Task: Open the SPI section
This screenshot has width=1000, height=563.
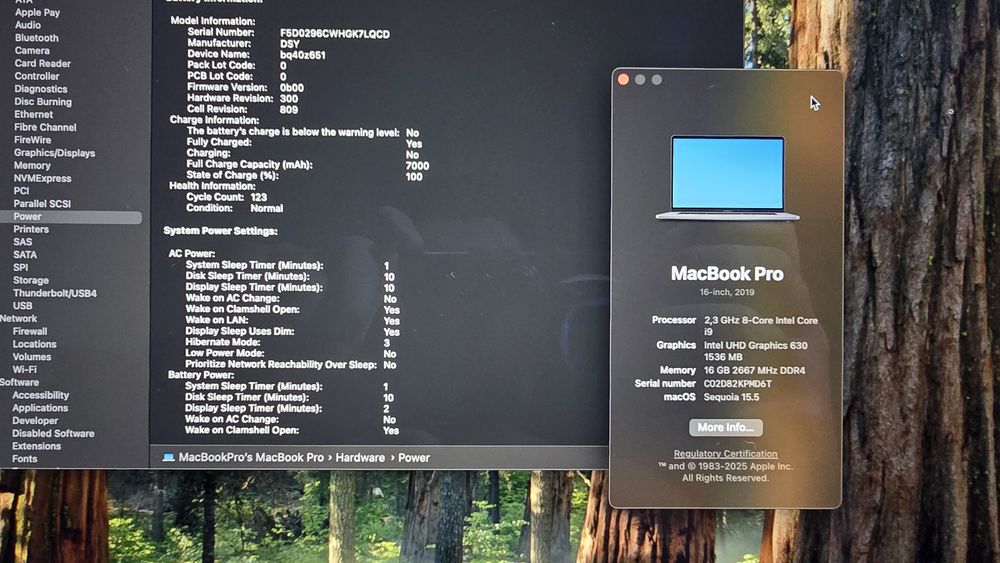Action: click(20, 267)
